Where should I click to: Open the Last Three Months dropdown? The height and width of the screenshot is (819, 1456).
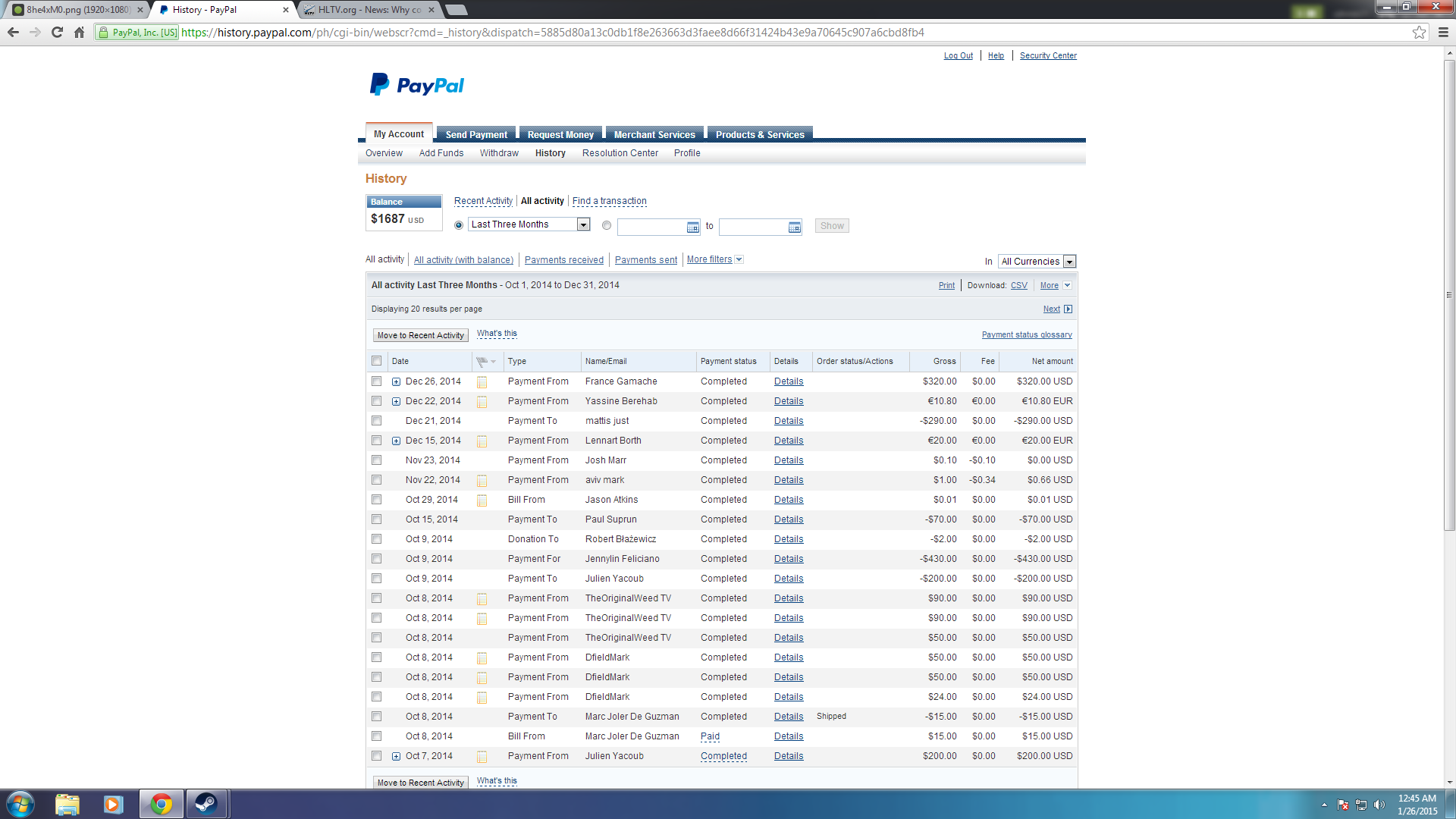pyautogui.click(x=583, y=224)
